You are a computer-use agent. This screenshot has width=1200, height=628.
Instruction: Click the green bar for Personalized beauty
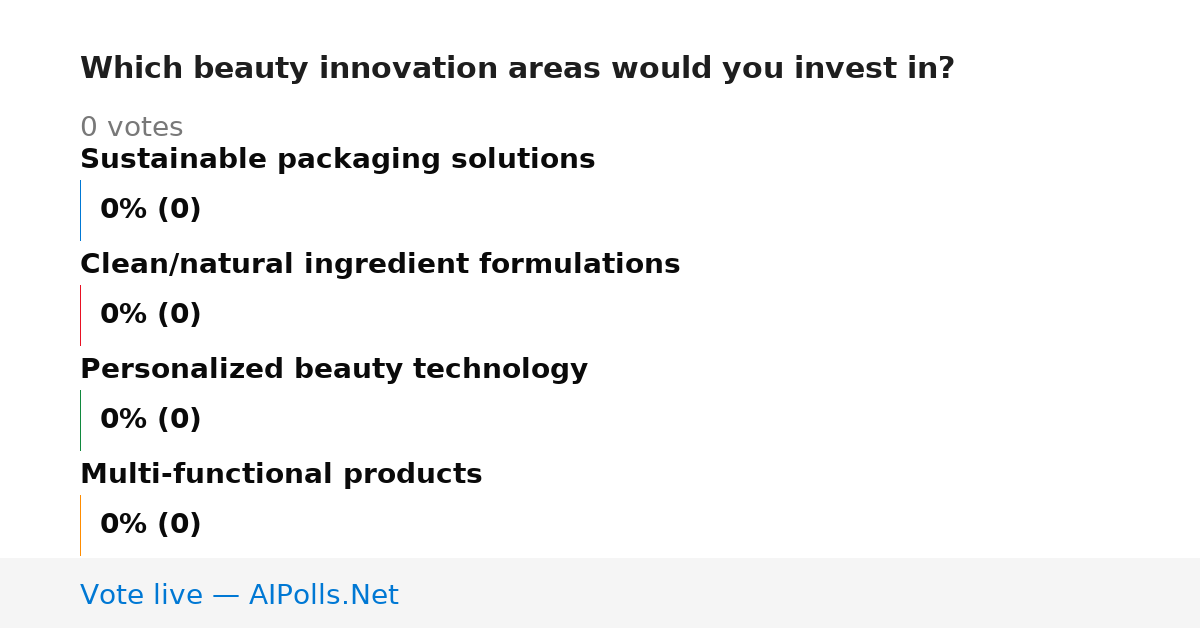point(80,420)
